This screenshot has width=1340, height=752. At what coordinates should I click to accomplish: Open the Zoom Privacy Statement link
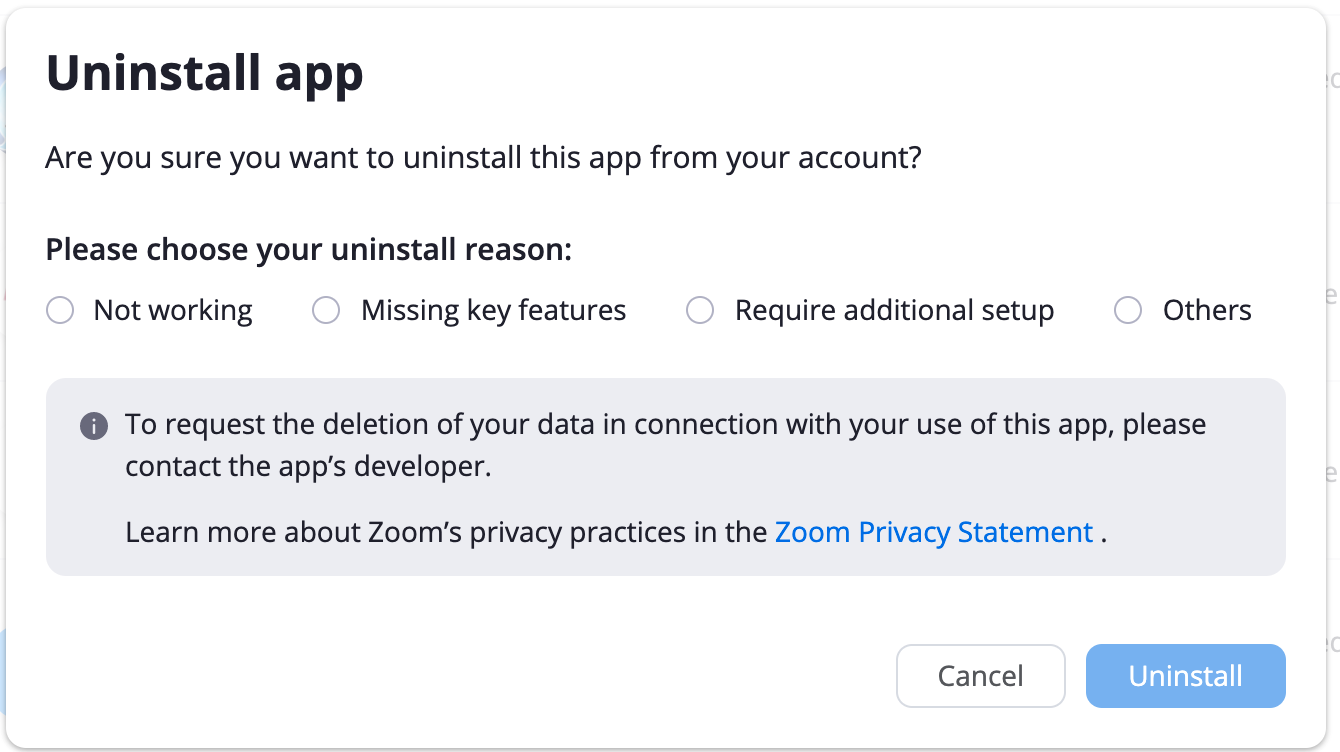[x=933, y=532]
